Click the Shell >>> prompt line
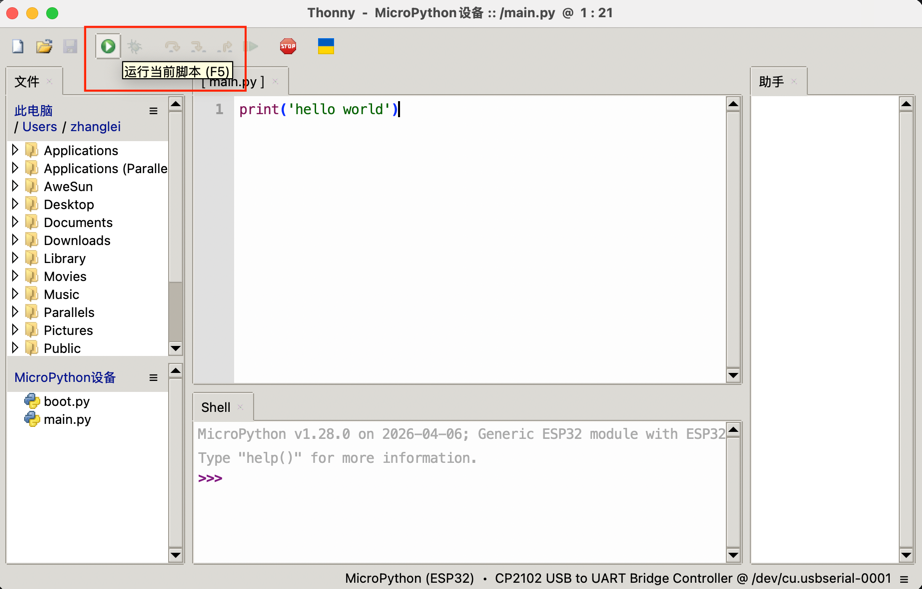This screenshot has height=589, width=922. pyautogui.click(x=210, y=478)
